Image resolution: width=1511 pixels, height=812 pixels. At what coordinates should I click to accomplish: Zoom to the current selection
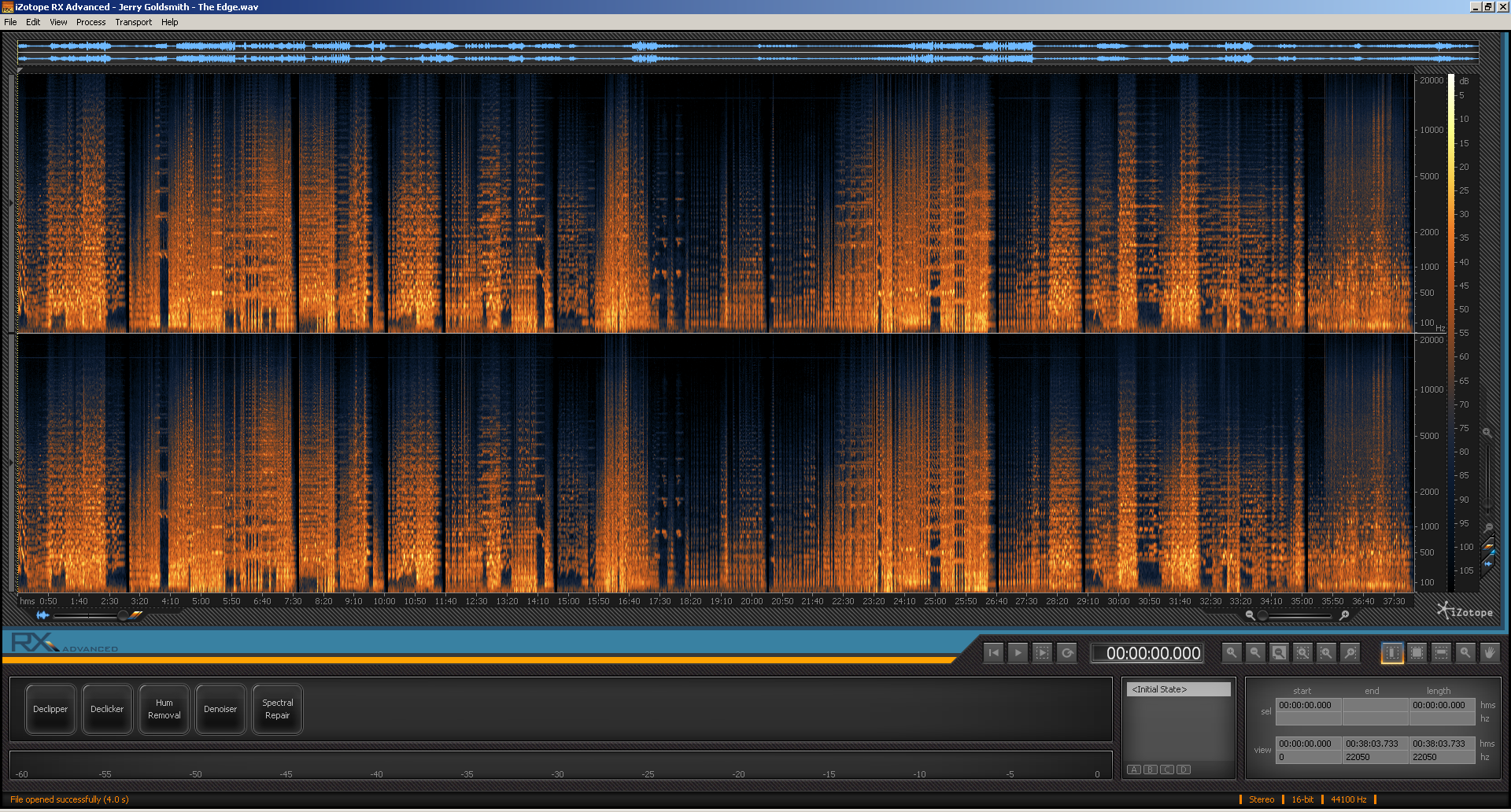[1303, 652]
